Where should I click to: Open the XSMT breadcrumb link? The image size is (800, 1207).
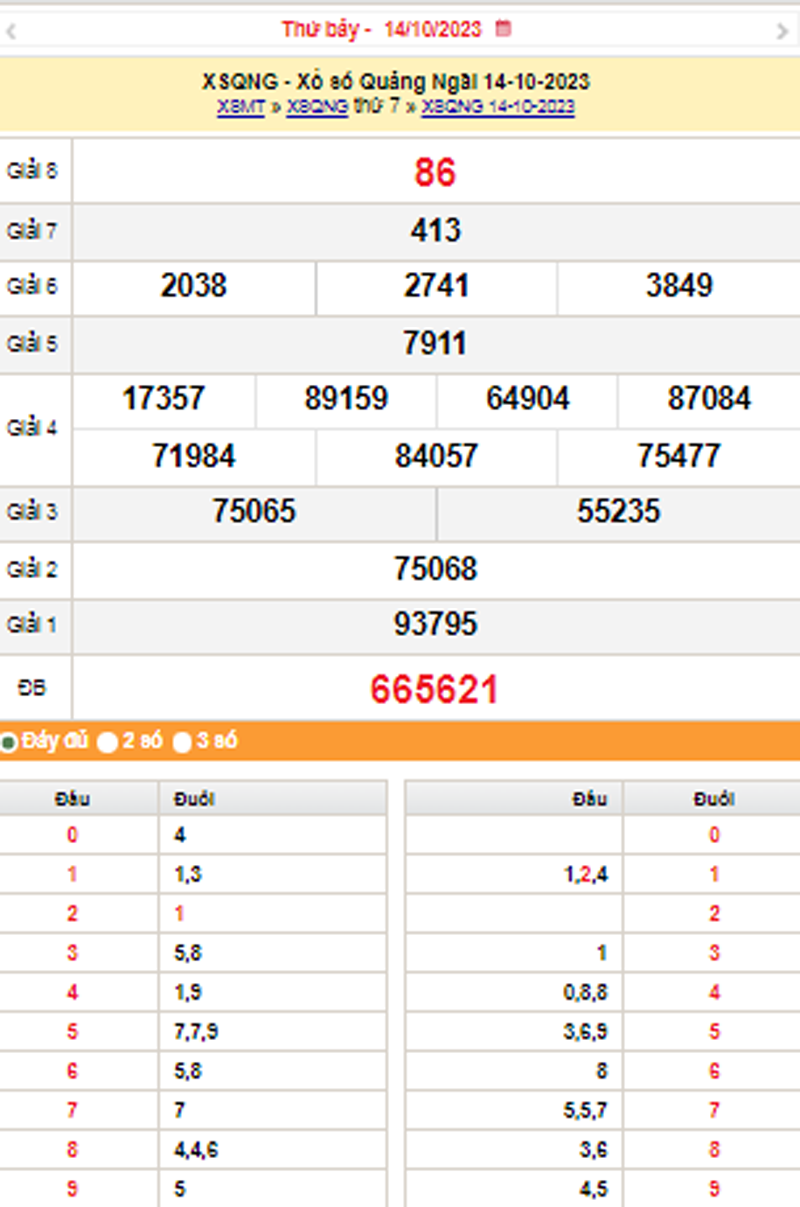tap(240, 107)
